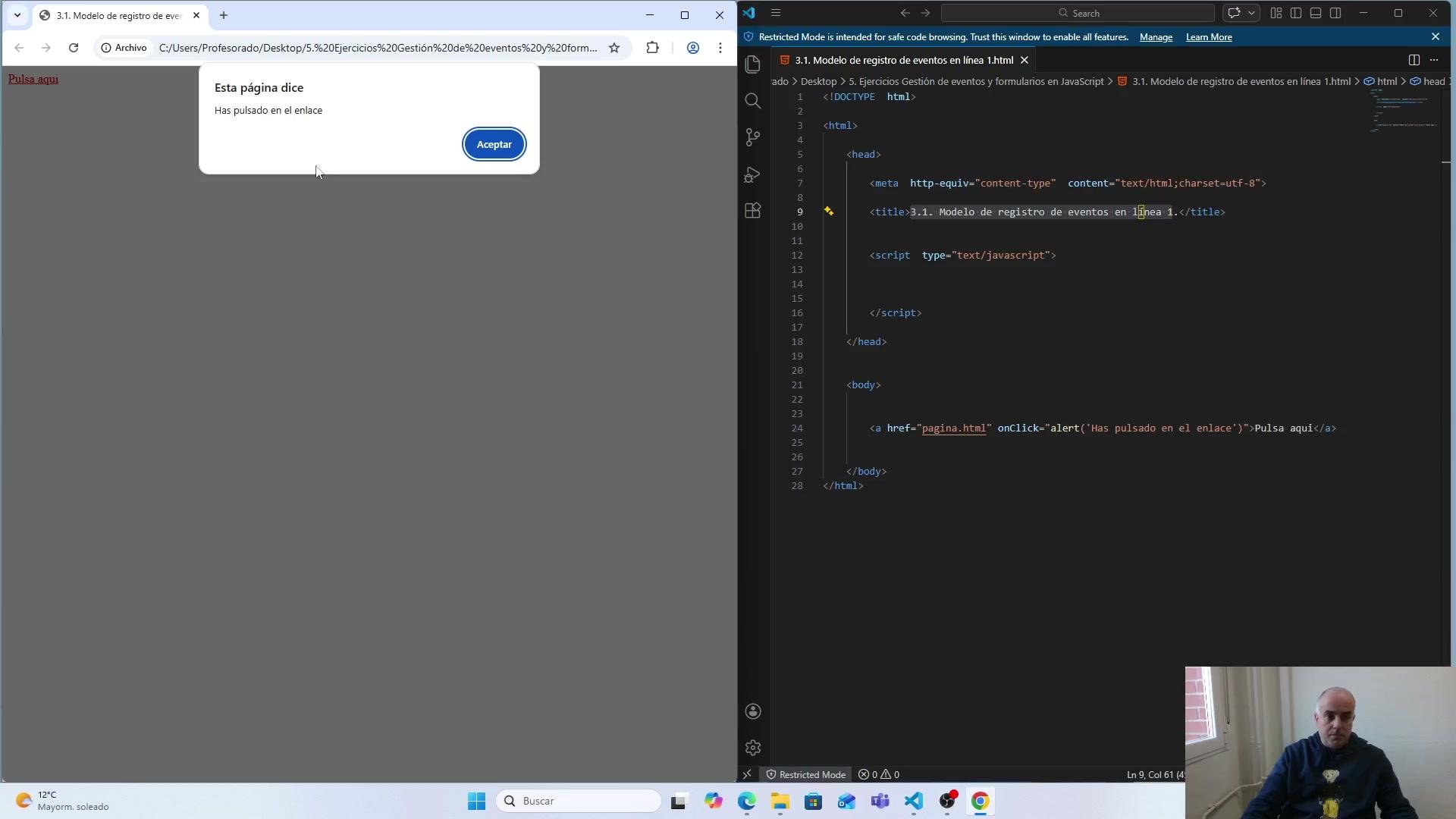Reload the Chrome page
The image size is (1456, 819).
click(x=74, y=48)
